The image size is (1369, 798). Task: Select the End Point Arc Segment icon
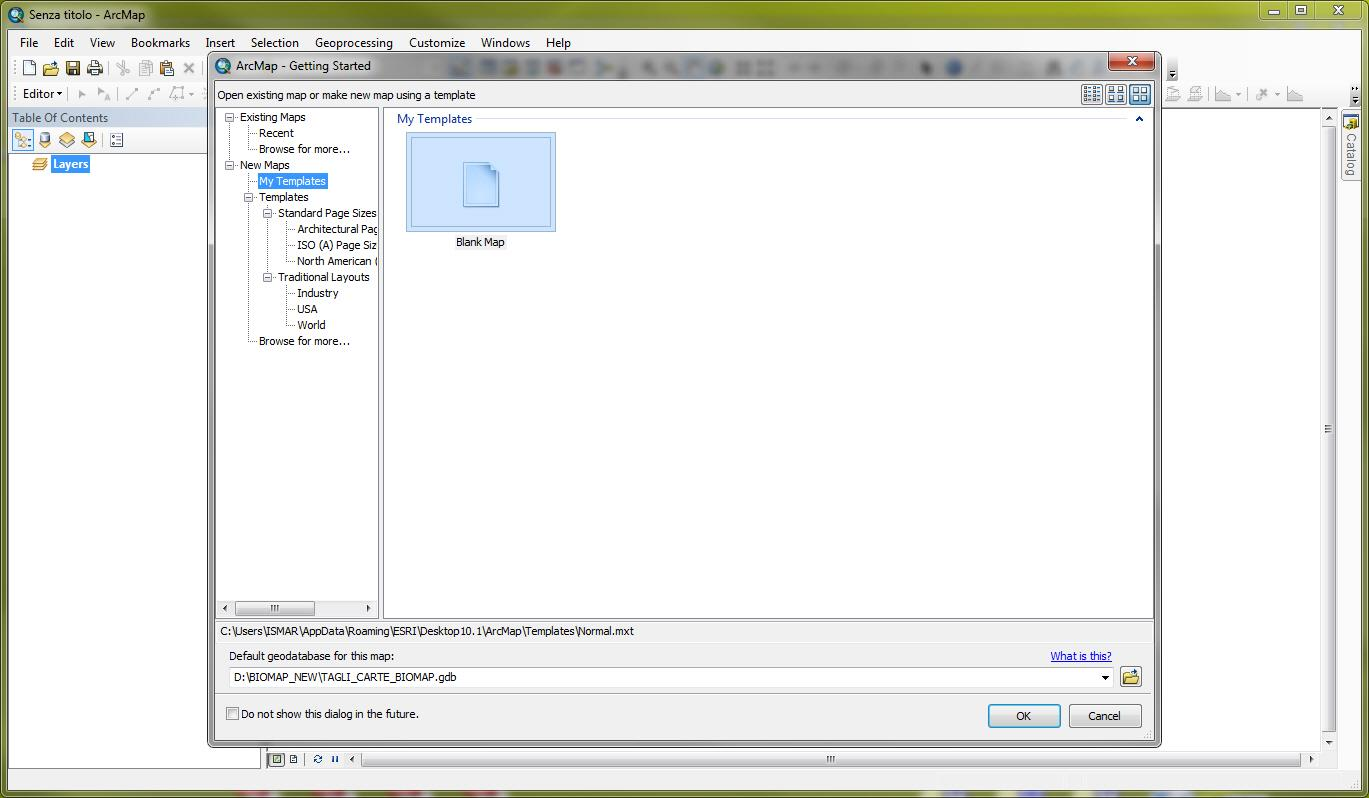point(154,94)
